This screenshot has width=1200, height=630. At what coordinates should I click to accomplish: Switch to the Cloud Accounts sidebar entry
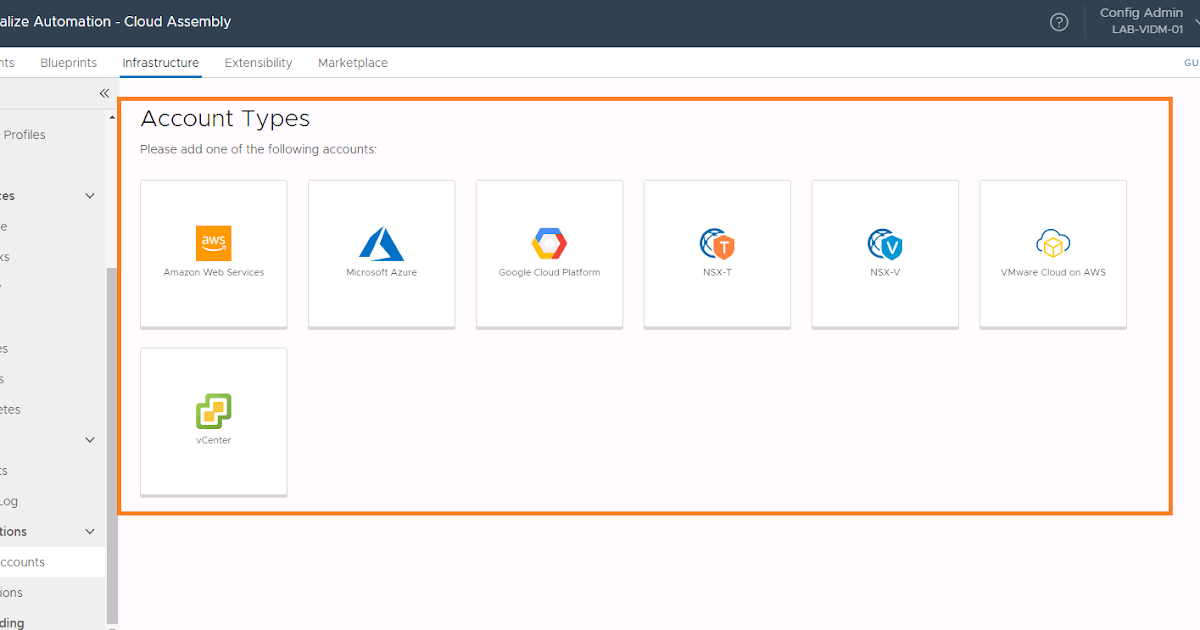(x=30, y=561)
